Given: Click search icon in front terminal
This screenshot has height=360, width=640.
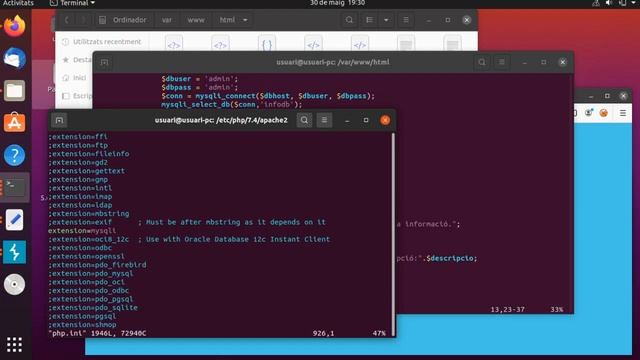Looking at the screenshot, I should click(304, 120).
